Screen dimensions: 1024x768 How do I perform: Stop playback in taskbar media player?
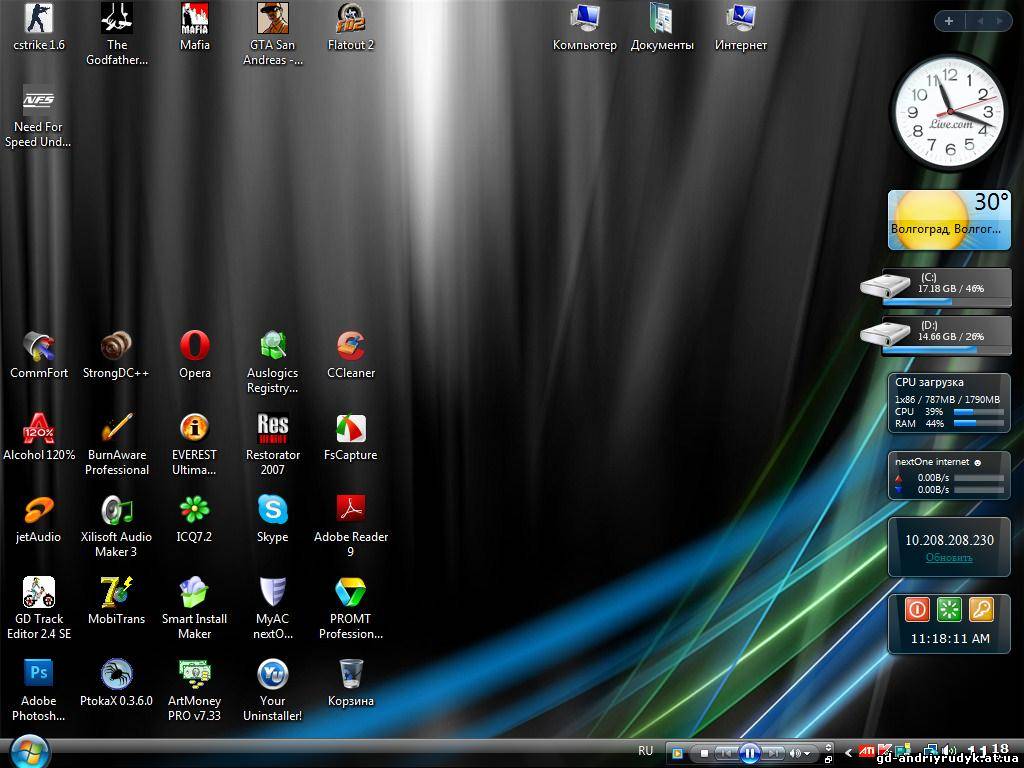(x=704, y=754)
